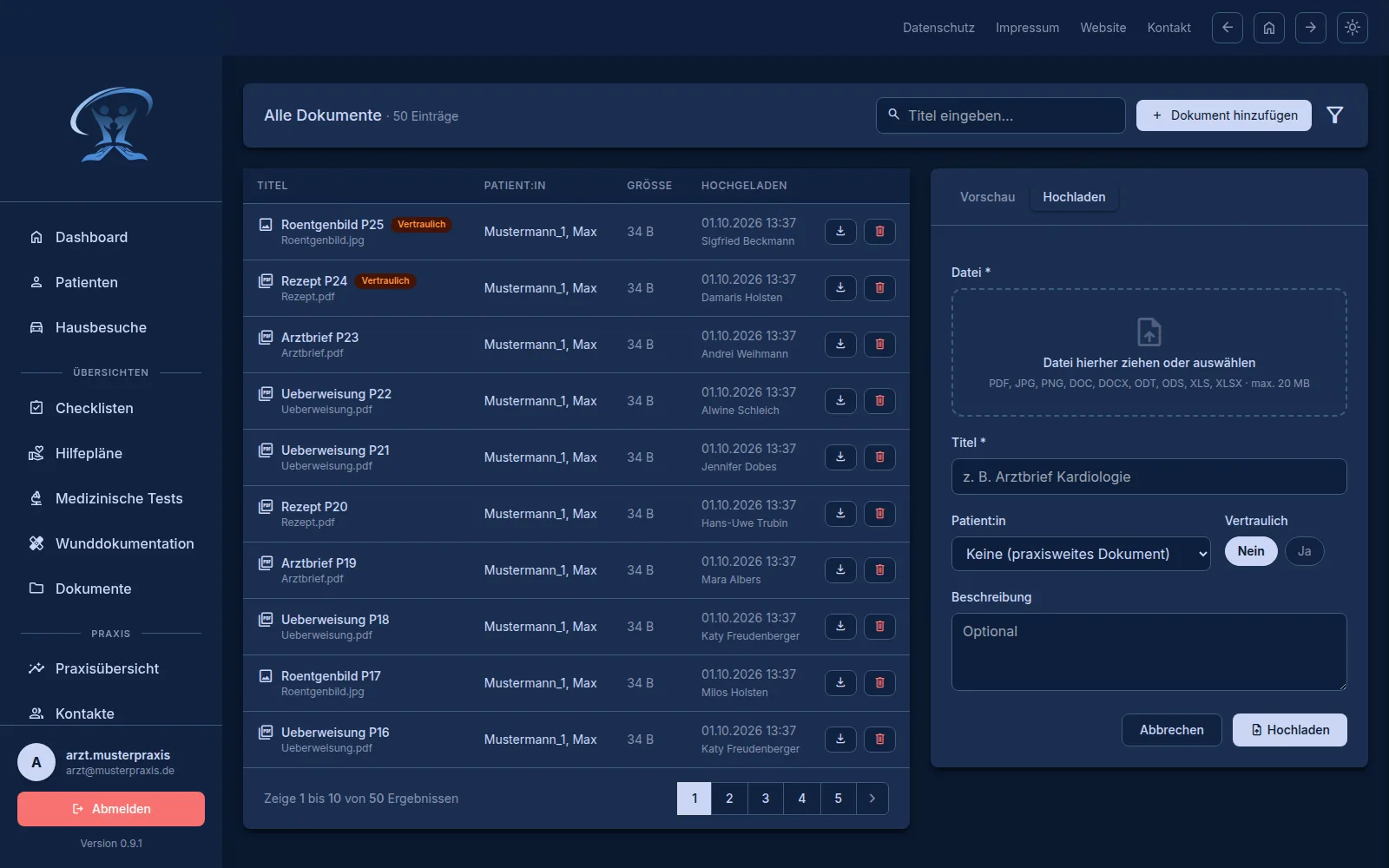Open Dokumente in the sidebar
The height and width of the screenshot is (868, 1389).
(x=111, y=589)
